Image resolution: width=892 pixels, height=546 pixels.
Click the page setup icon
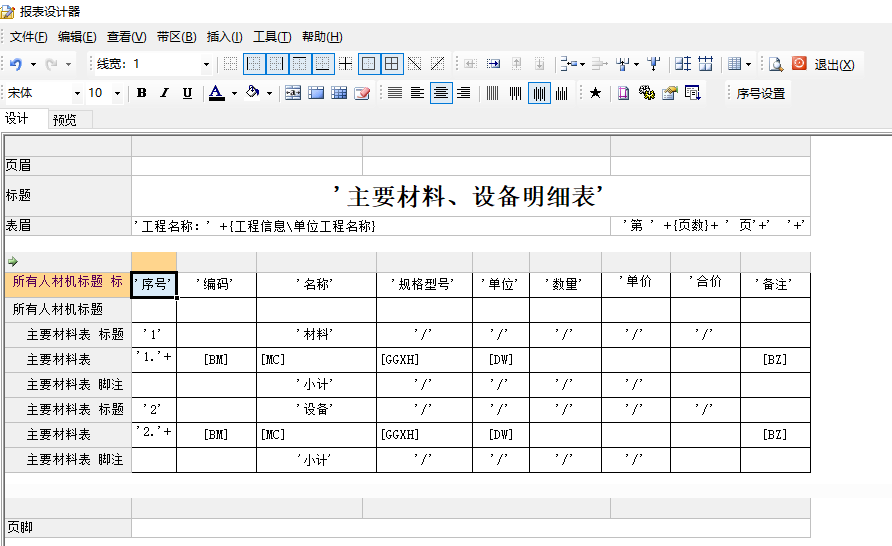(623, 93)
